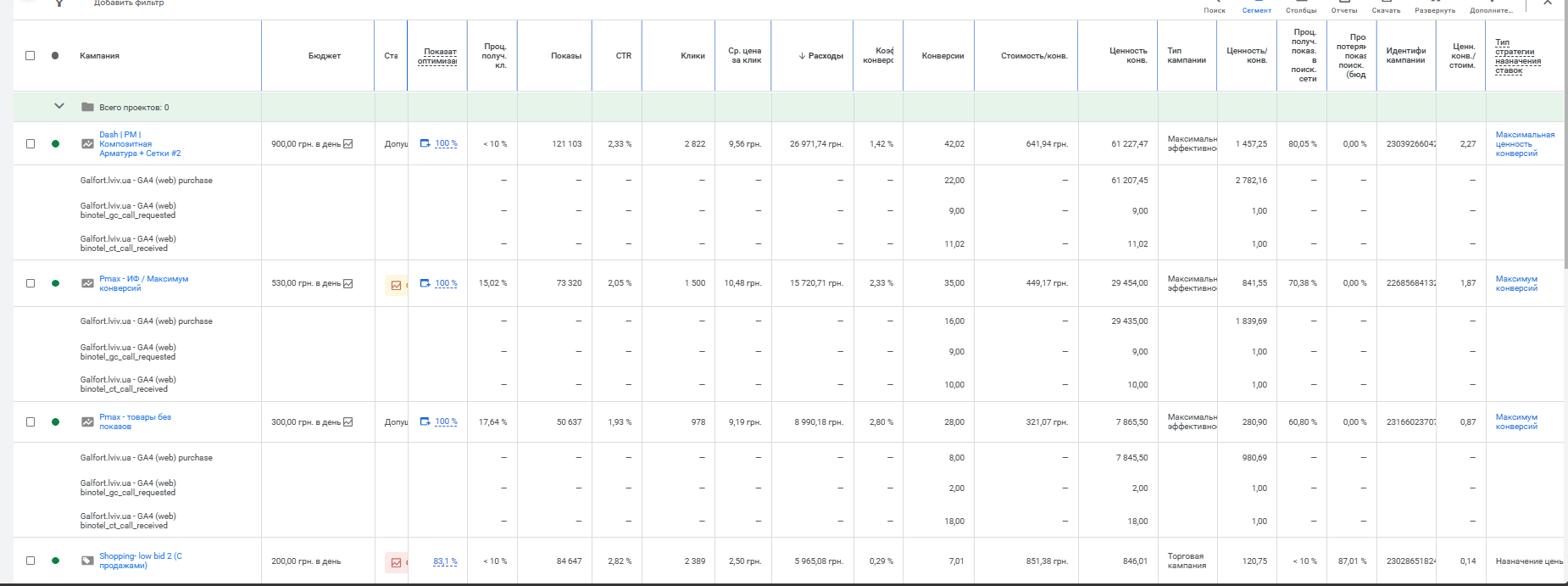Collapse the Всего проектов row chevron

pos(59,106)
